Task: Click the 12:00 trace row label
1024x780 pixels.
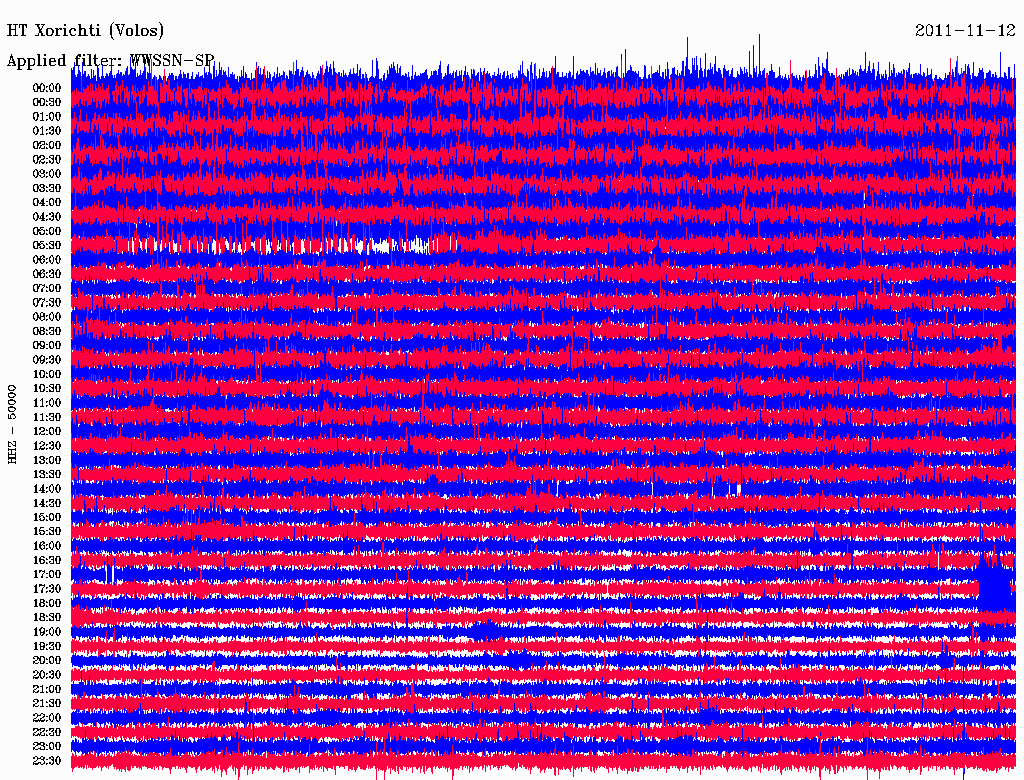Action: pos(47,431)
